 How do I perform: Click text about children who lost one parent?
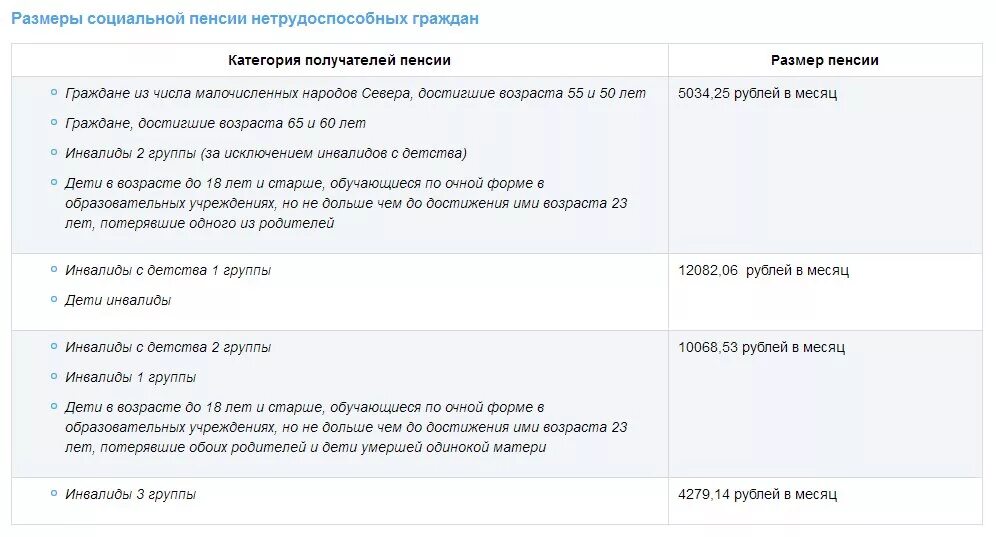346,203
